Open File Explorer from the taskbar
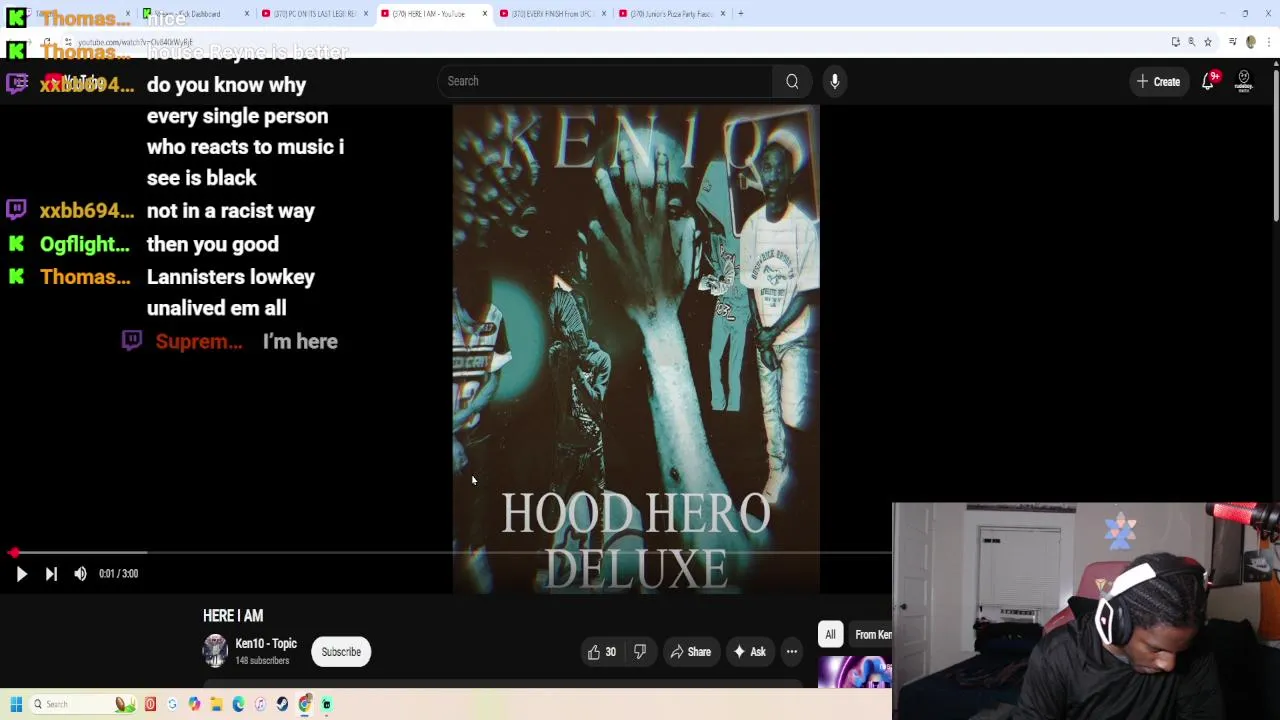This screenshot has width=1280, height=720. (x=216, y=705)
